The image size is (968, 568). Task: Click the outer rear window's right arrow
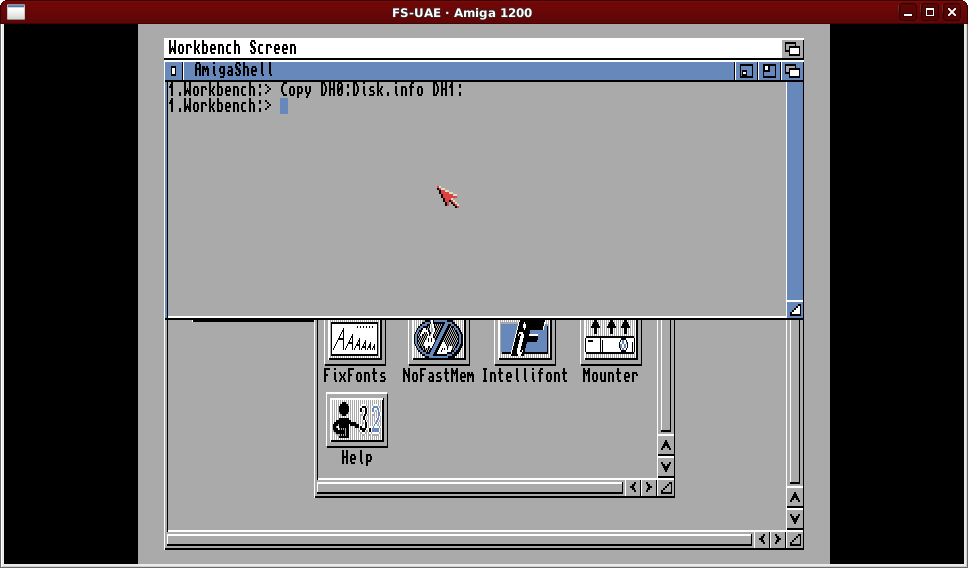(778, 540)
